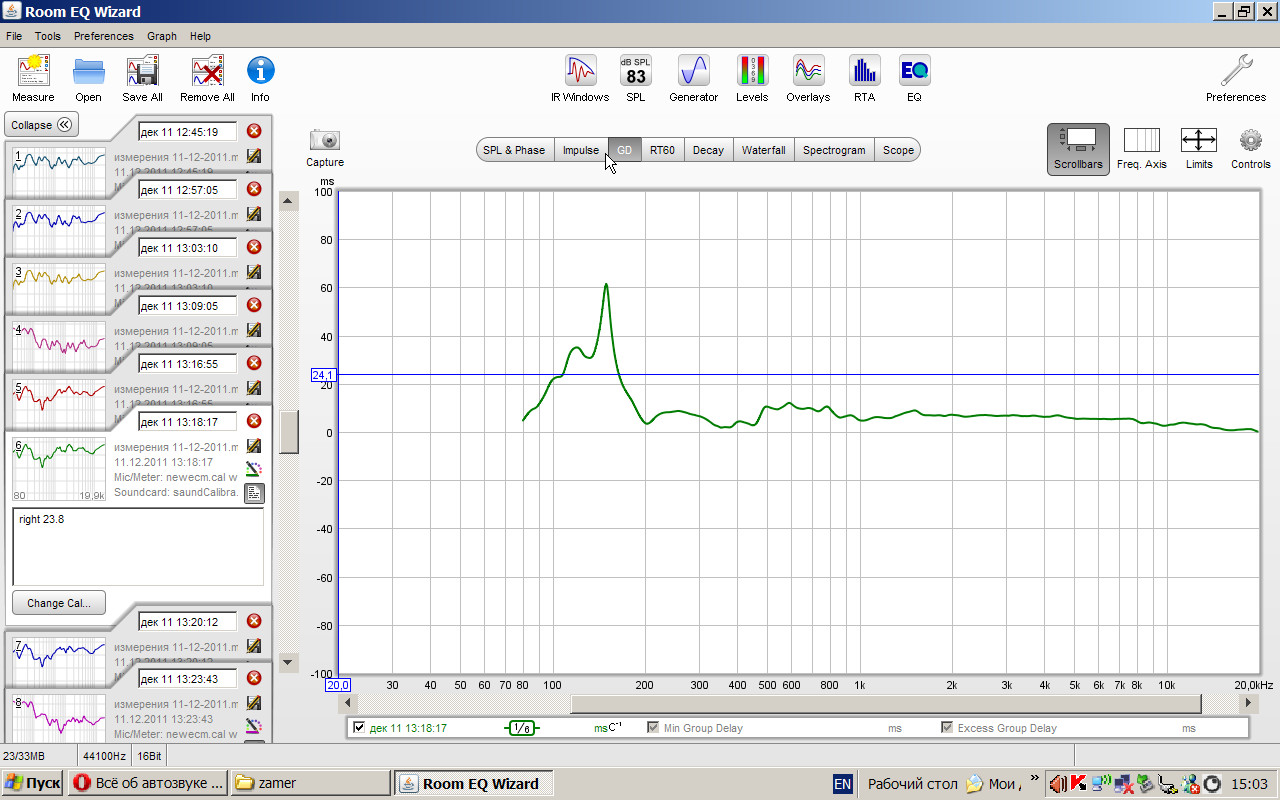Screen dimensions: 1280x800
Task: Toggle the Min Group Delay checkbox
Action: (653, 728)
